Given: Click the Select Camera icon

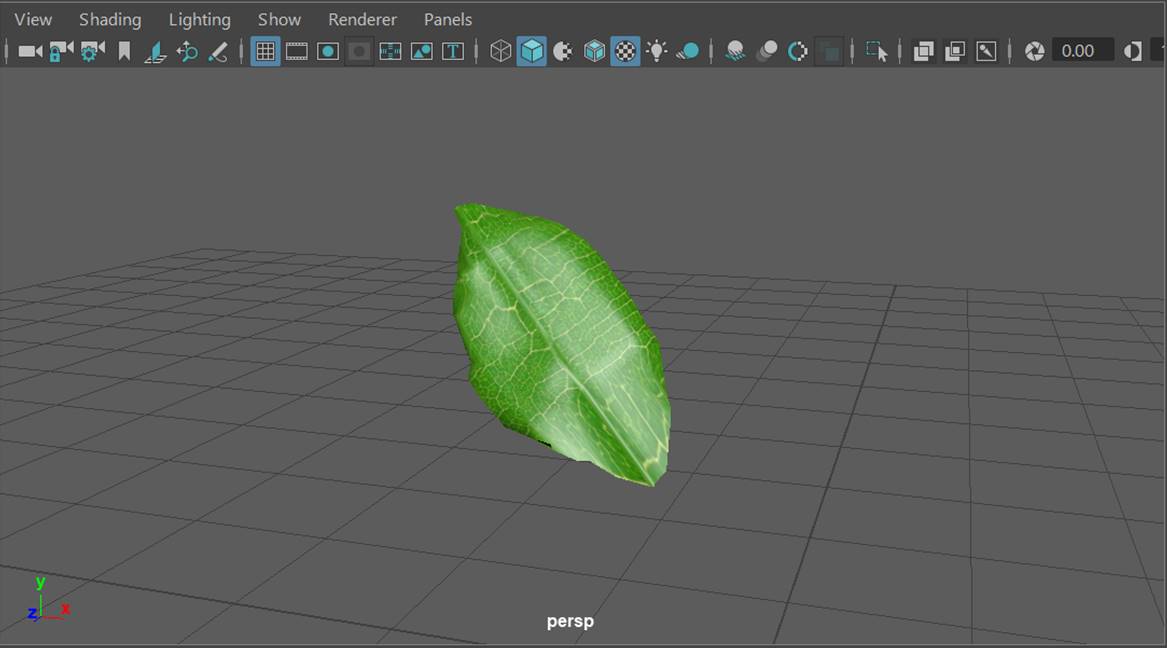Looking at the screenshot, I should click(31, 51).
